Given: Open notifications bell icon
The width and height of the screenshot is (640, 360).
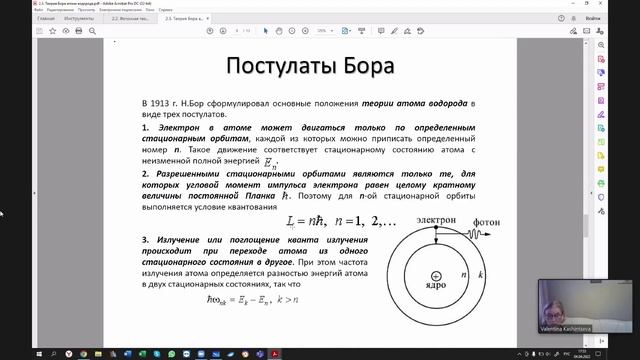Looking at the screenshot, I should [573, 18].
